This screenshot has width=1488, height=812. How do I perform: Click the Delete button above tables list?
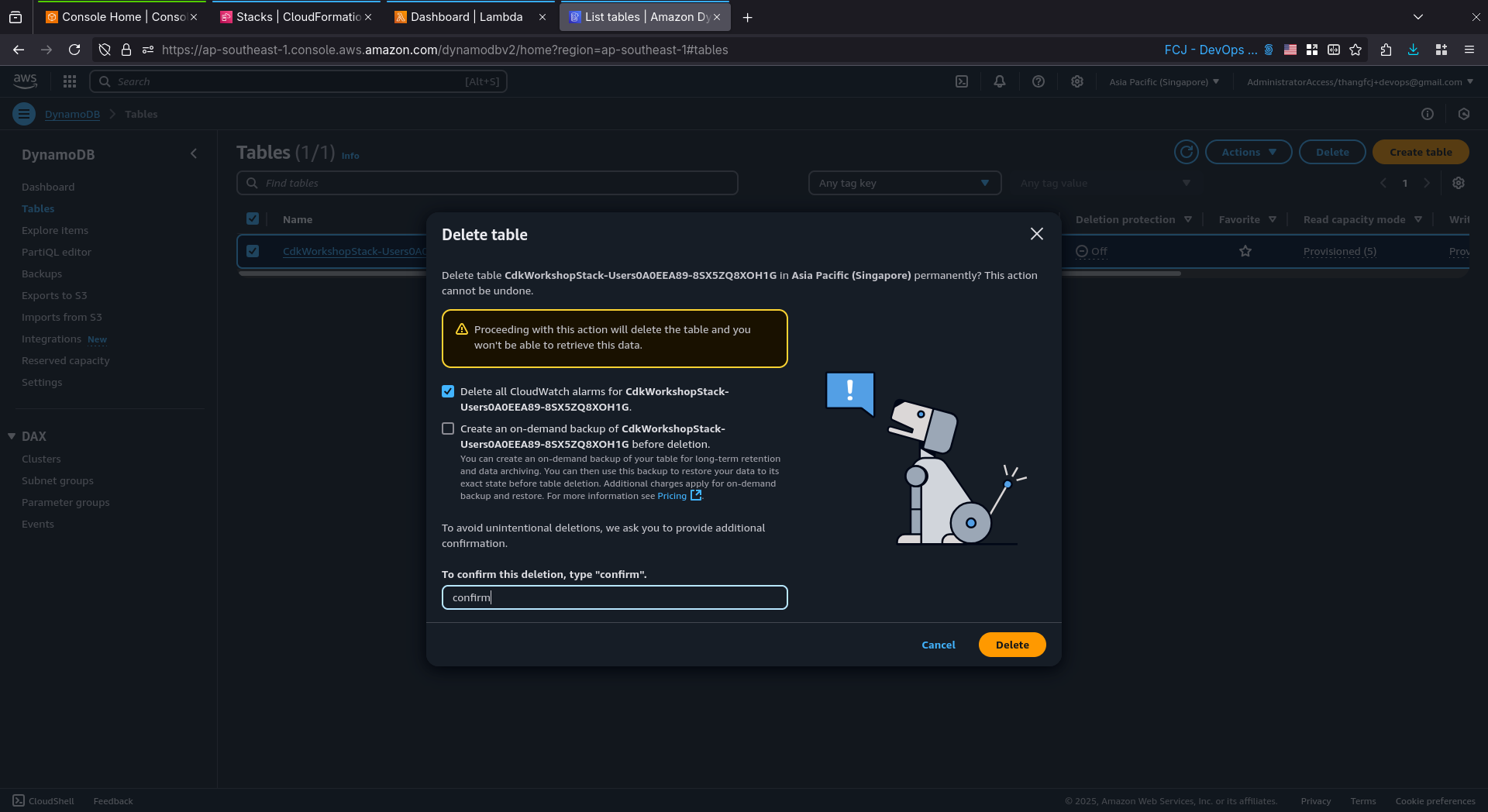[x=1332, y=152]
